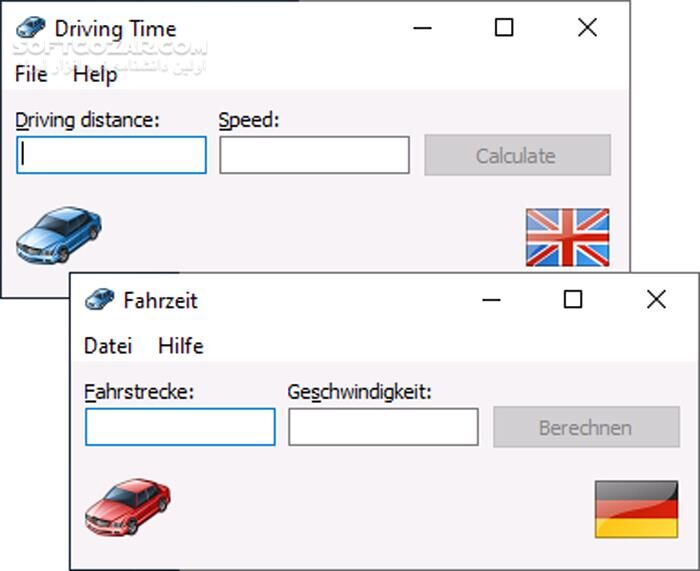Open the Hilfe menu
This screenshot has width=700, height=571.
(x=181, y=346)
